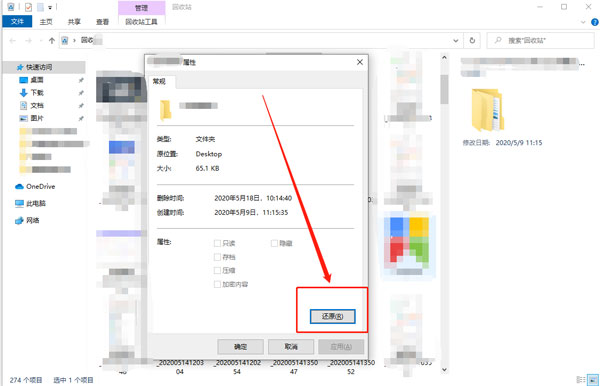Switch to details view layout icon

coord(580,379)
